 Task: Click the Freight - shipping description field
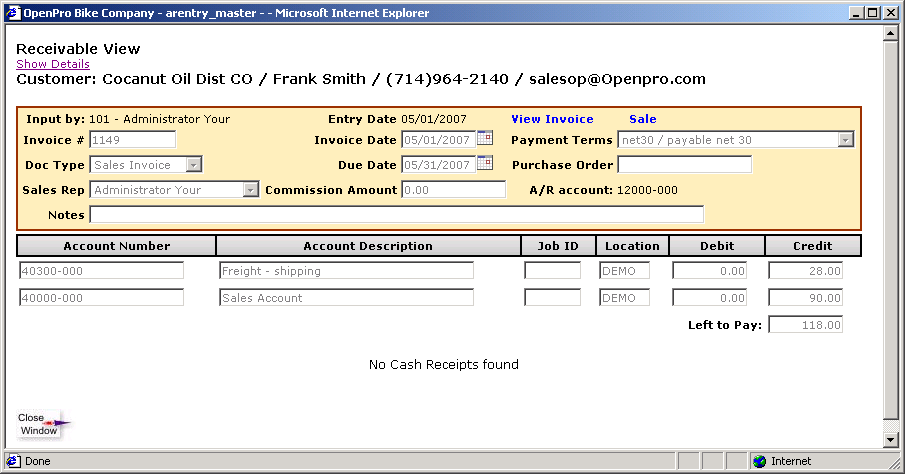(x=346, y=271)
